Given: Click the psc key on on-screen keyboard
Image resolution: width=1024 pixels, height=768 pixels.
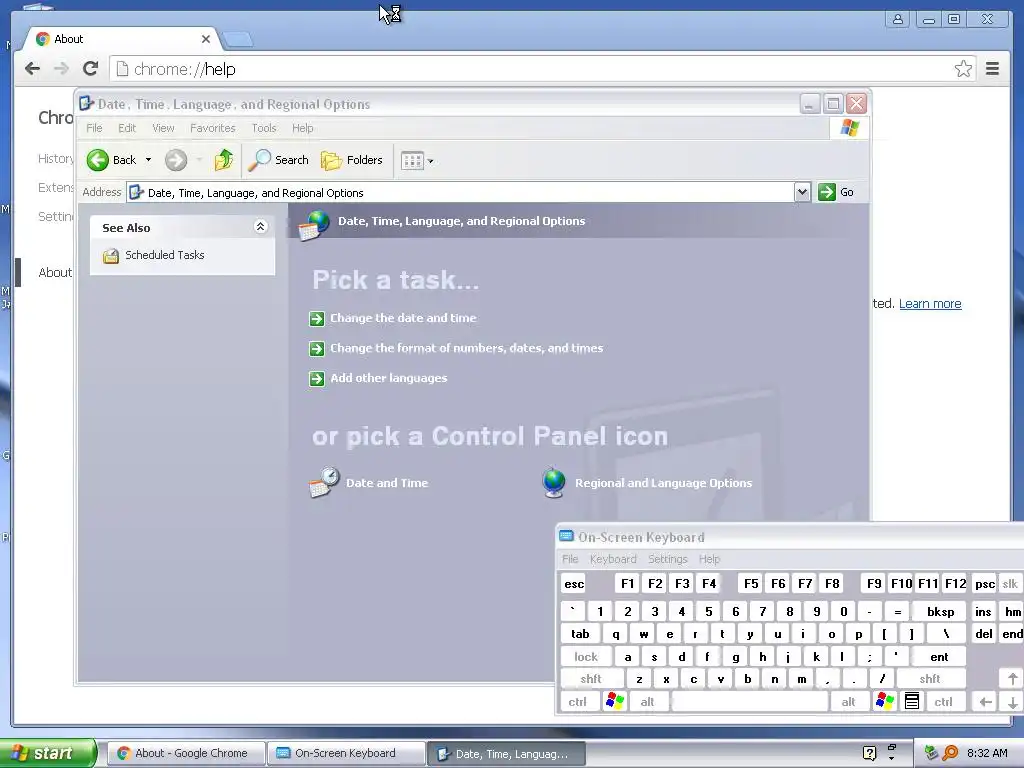Looking at the screenshot, I should 985,584.
